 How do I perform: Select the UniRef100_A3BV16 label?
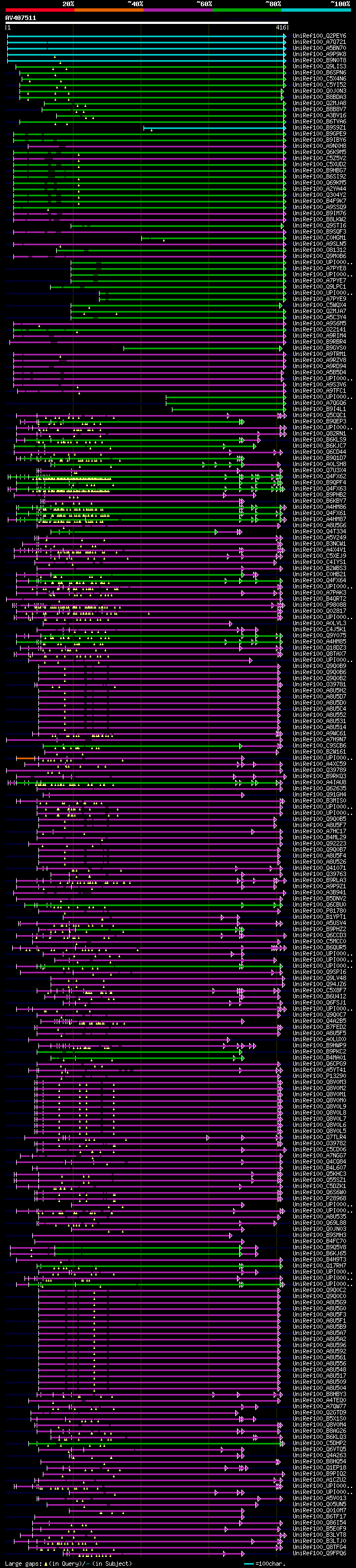pos(319,115)
